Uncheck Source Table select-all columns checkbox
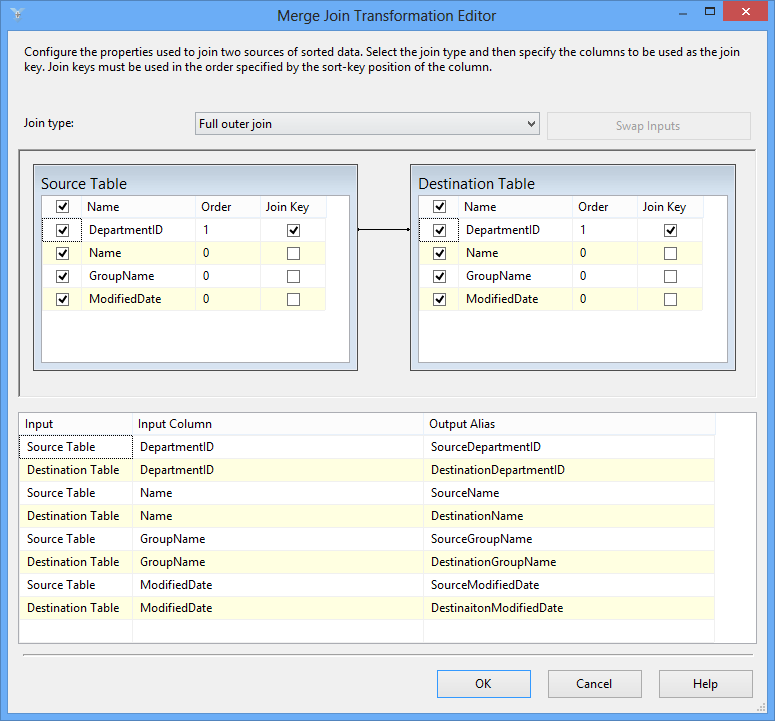Viewport: 775px width, 721px height. click(63, 207)
